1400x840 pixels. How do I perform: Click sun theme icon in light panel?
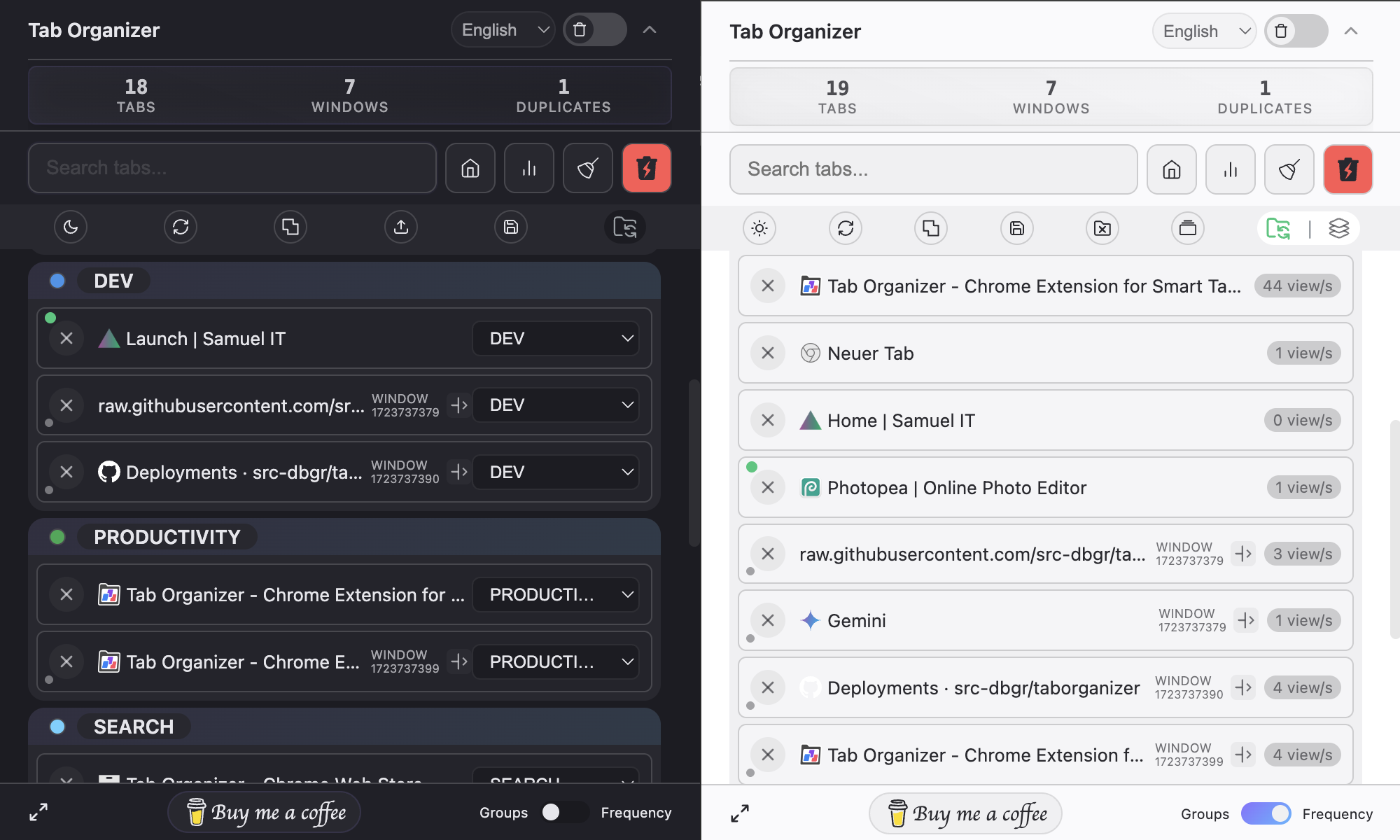click(x=759, y=228)
